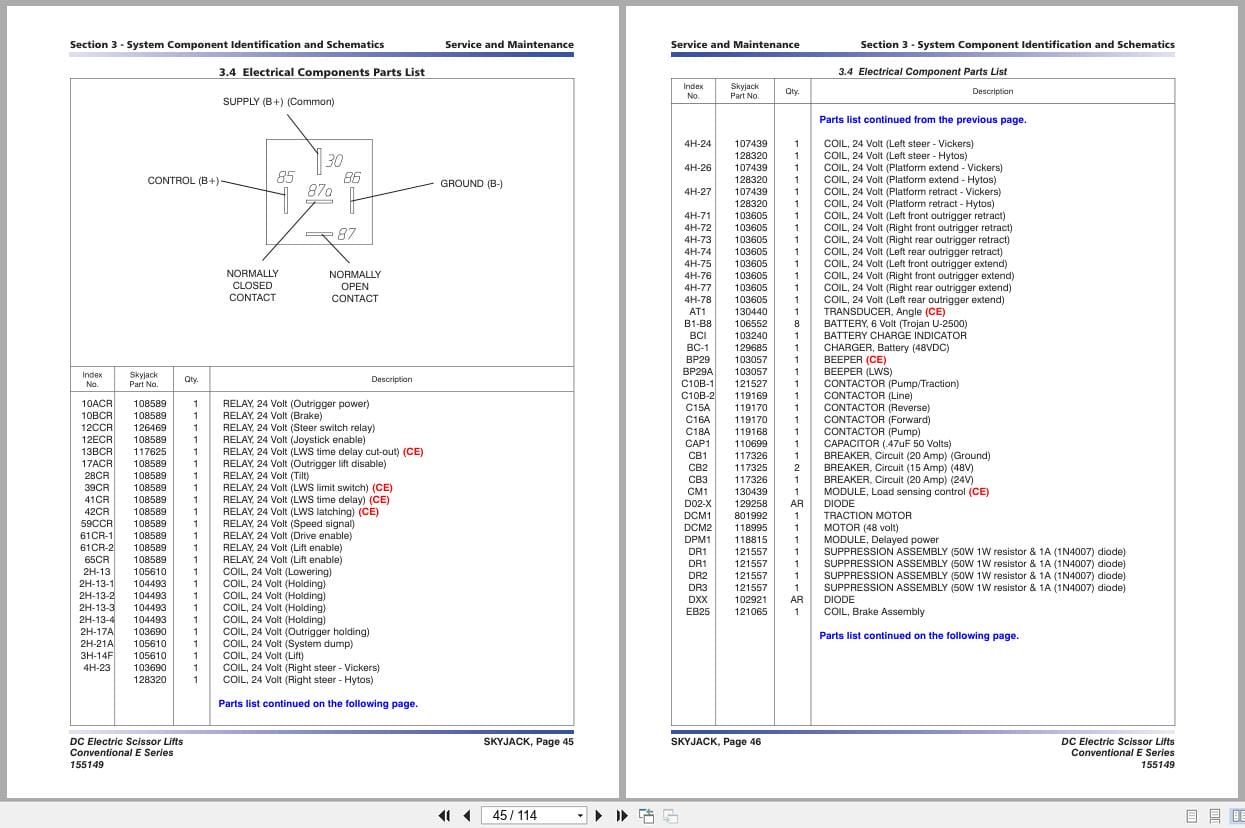The height and width of the screenshot is (828, 1245).
Task: Click 'COIL, 24 Volt (Platform extend - Vickers)'
Action: (x=913, y=168)
